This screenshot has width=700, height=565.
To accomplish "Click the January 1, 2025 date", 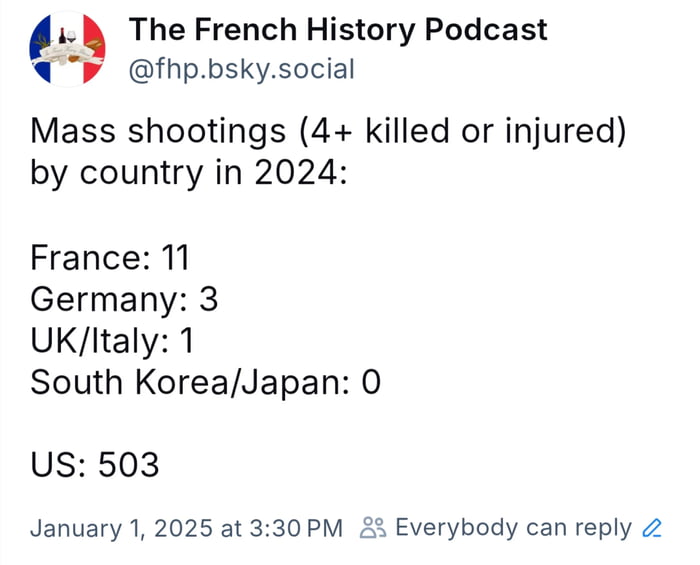I will tap(118, 527).
